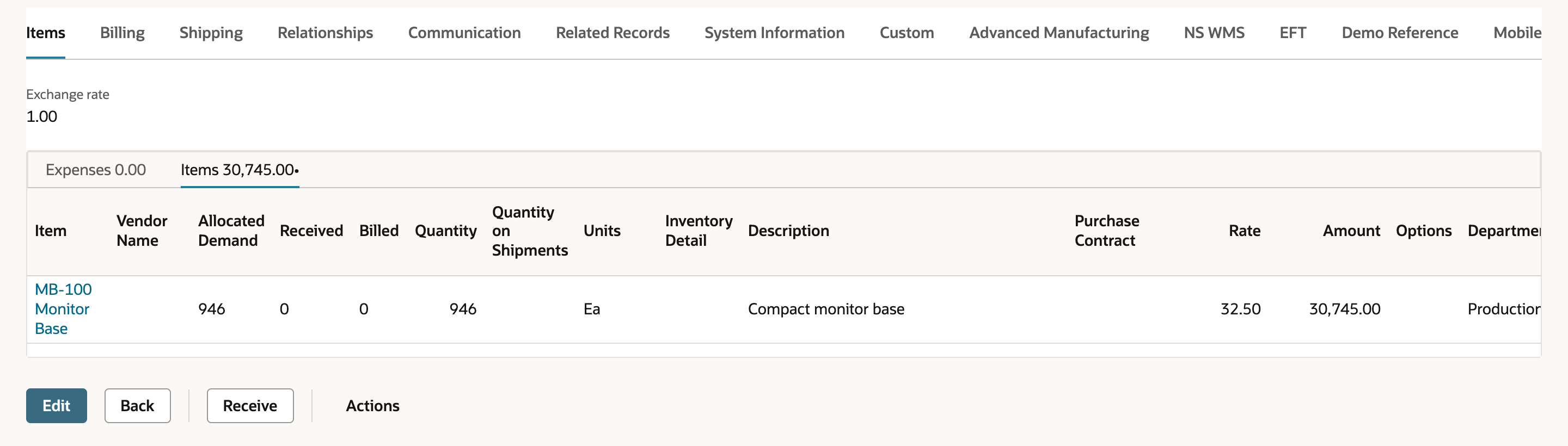Click the Rate column header
Viewport: 1568px width, 446px height.
[1244, 231]
